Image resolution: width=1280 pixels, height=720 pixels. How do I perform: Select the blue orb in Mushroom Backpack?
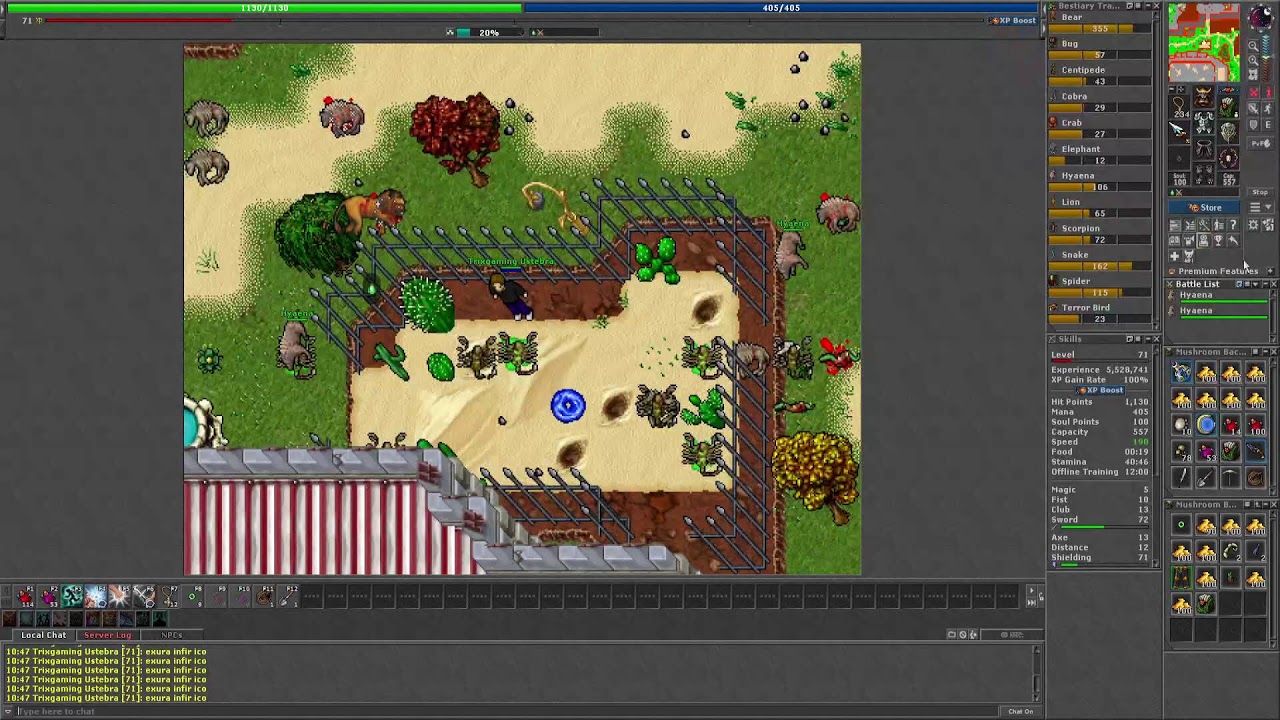tap(1206, 424)
